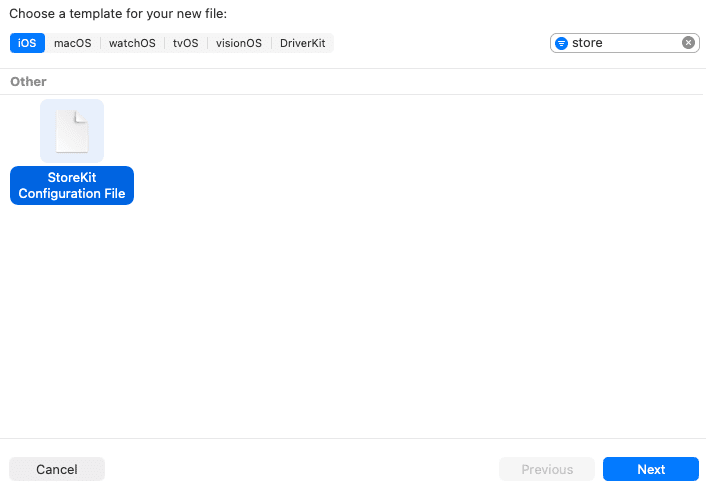The image size is (706, 485).
Task: Focus the template filter search field
Action: pos(625,43)
